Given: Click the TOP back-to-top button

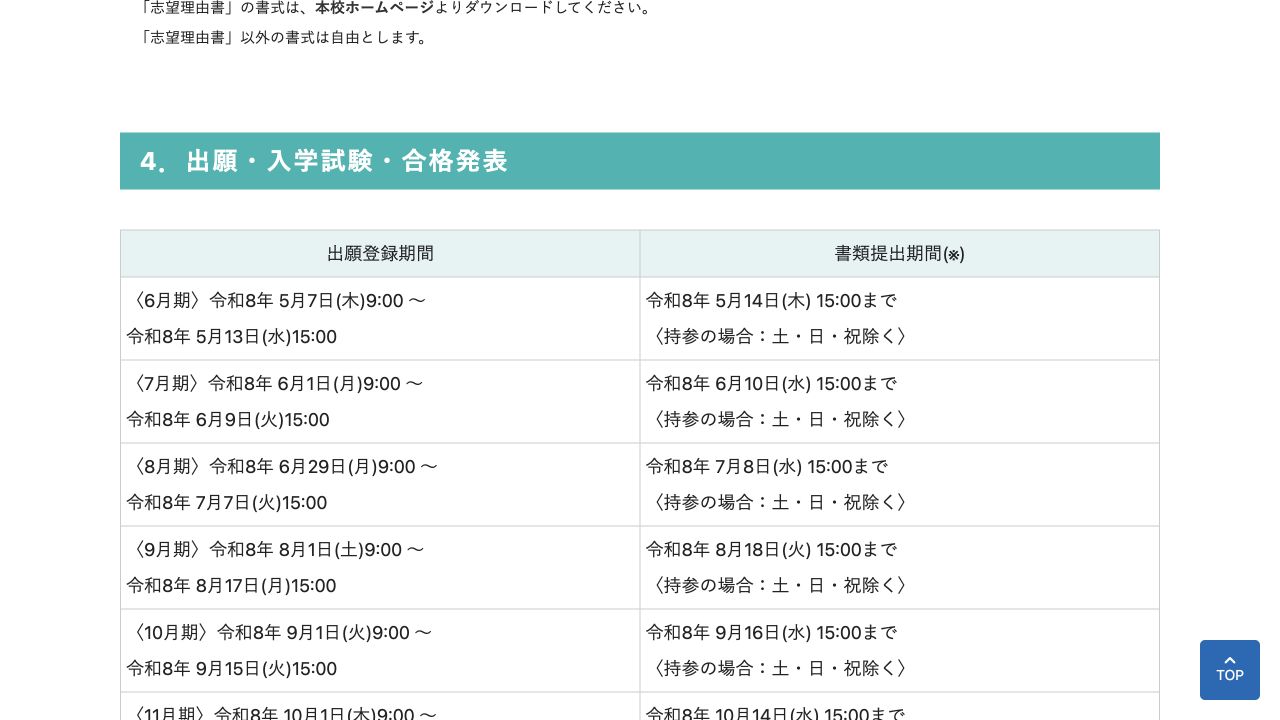Looking at the screenshot, I should pos(1229,670).
